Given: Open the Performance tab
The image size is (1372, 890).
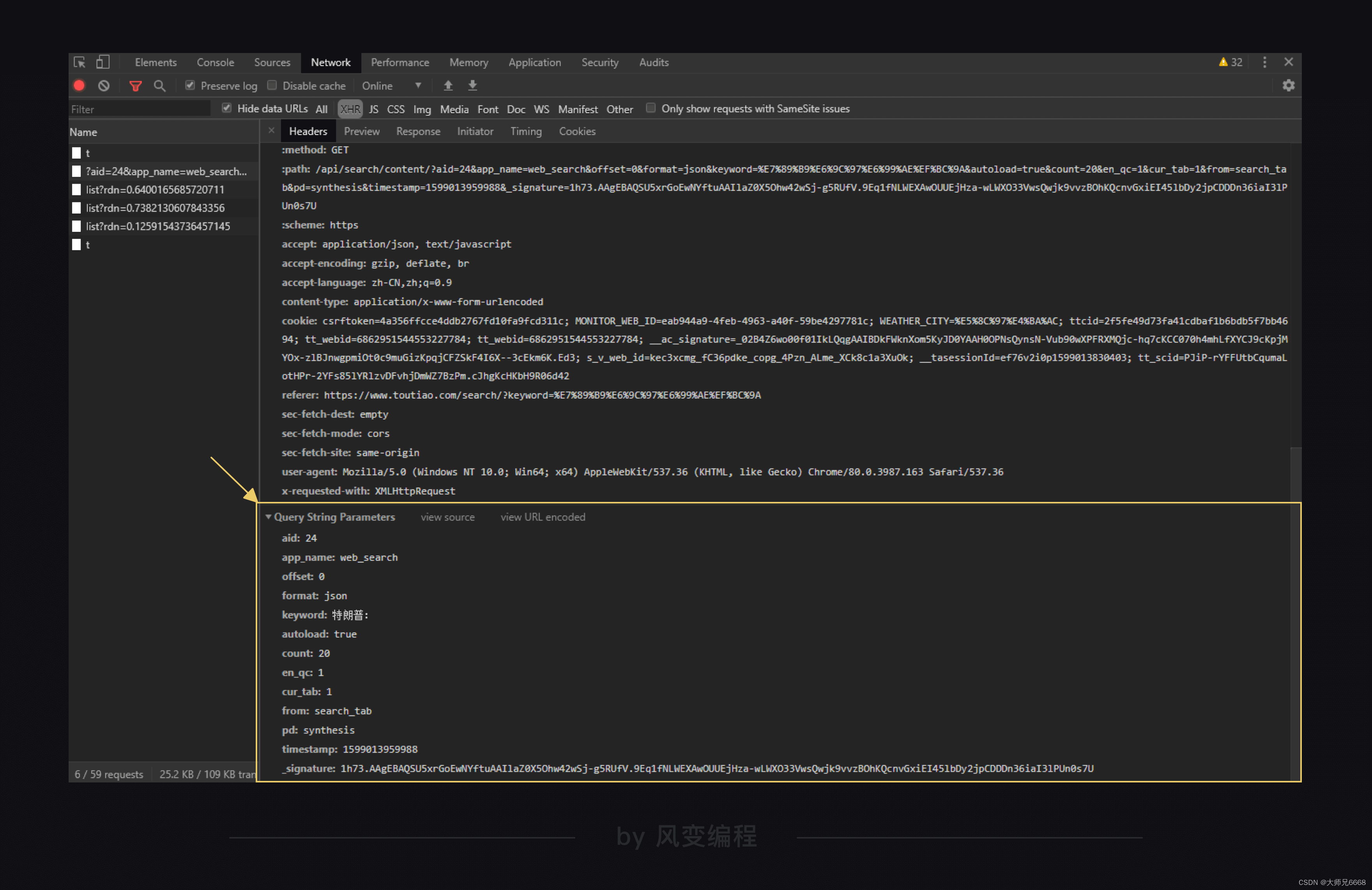Looking at the screenshot, I should coord(400,62).
